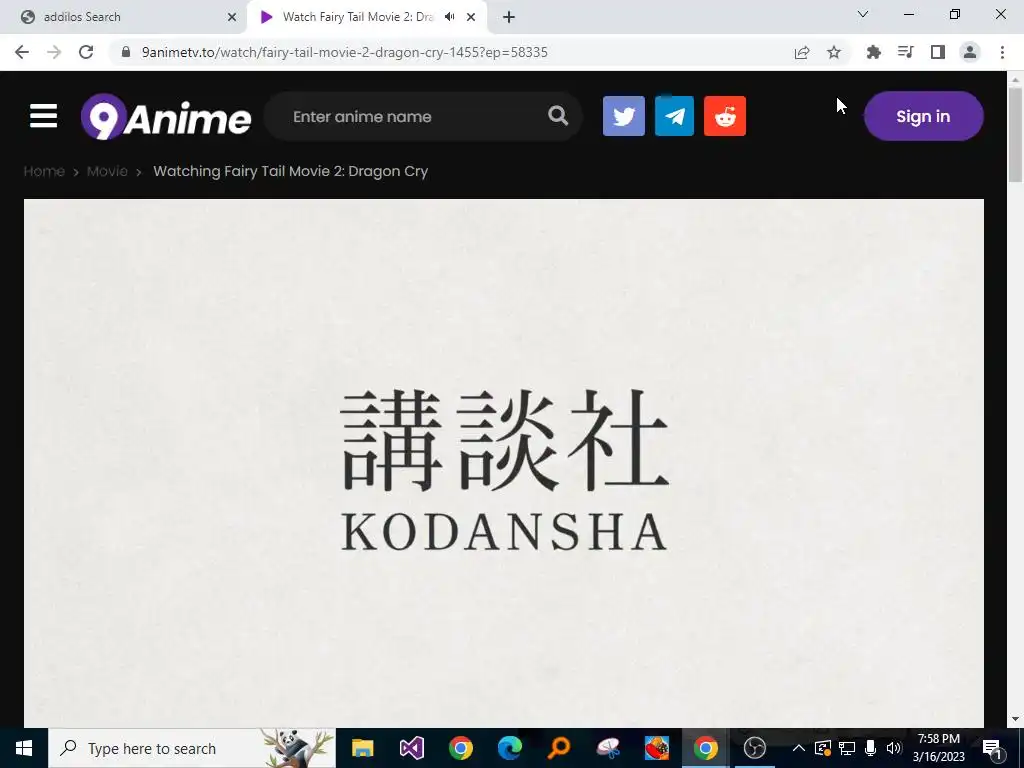1024x768 pixels.
Task: Open Snipping Tool from taskbar
Action: click(608, 748)
